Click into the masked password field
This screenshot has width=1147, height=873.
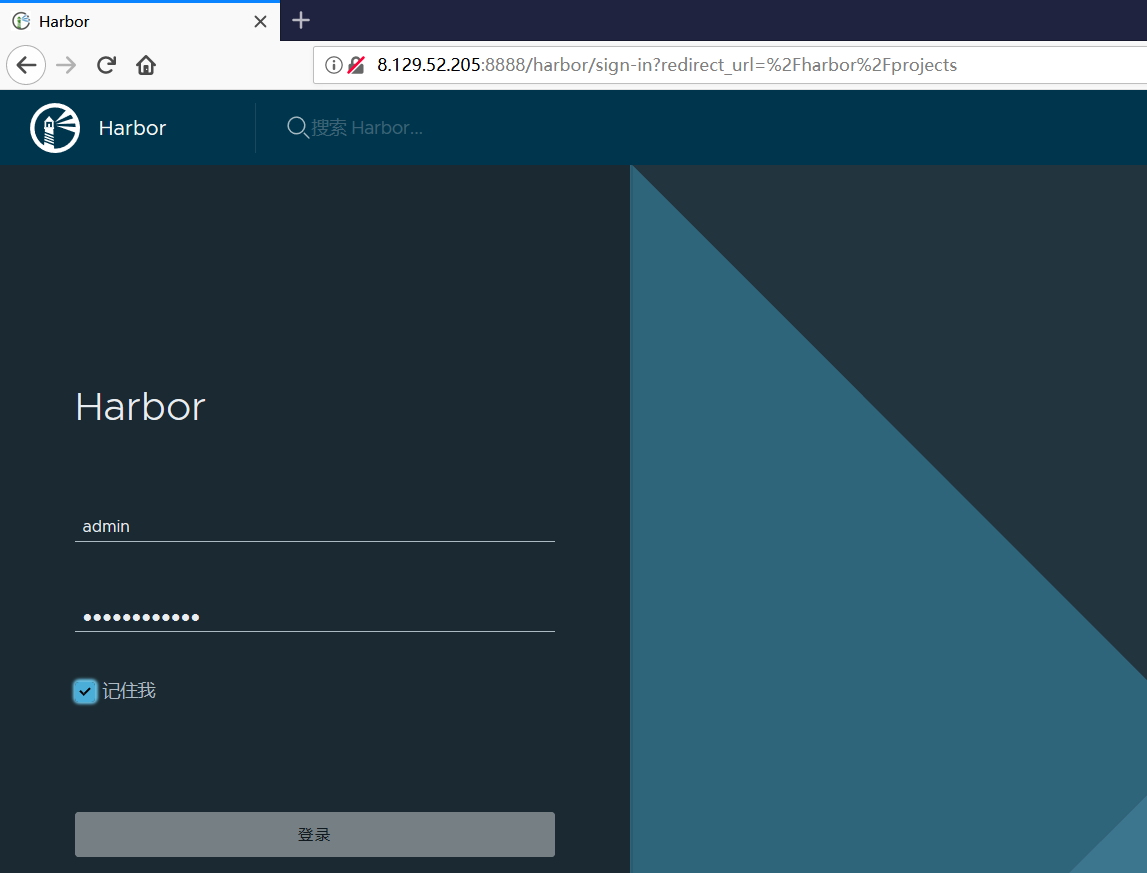pyautogui.click(x=314, y=617)
